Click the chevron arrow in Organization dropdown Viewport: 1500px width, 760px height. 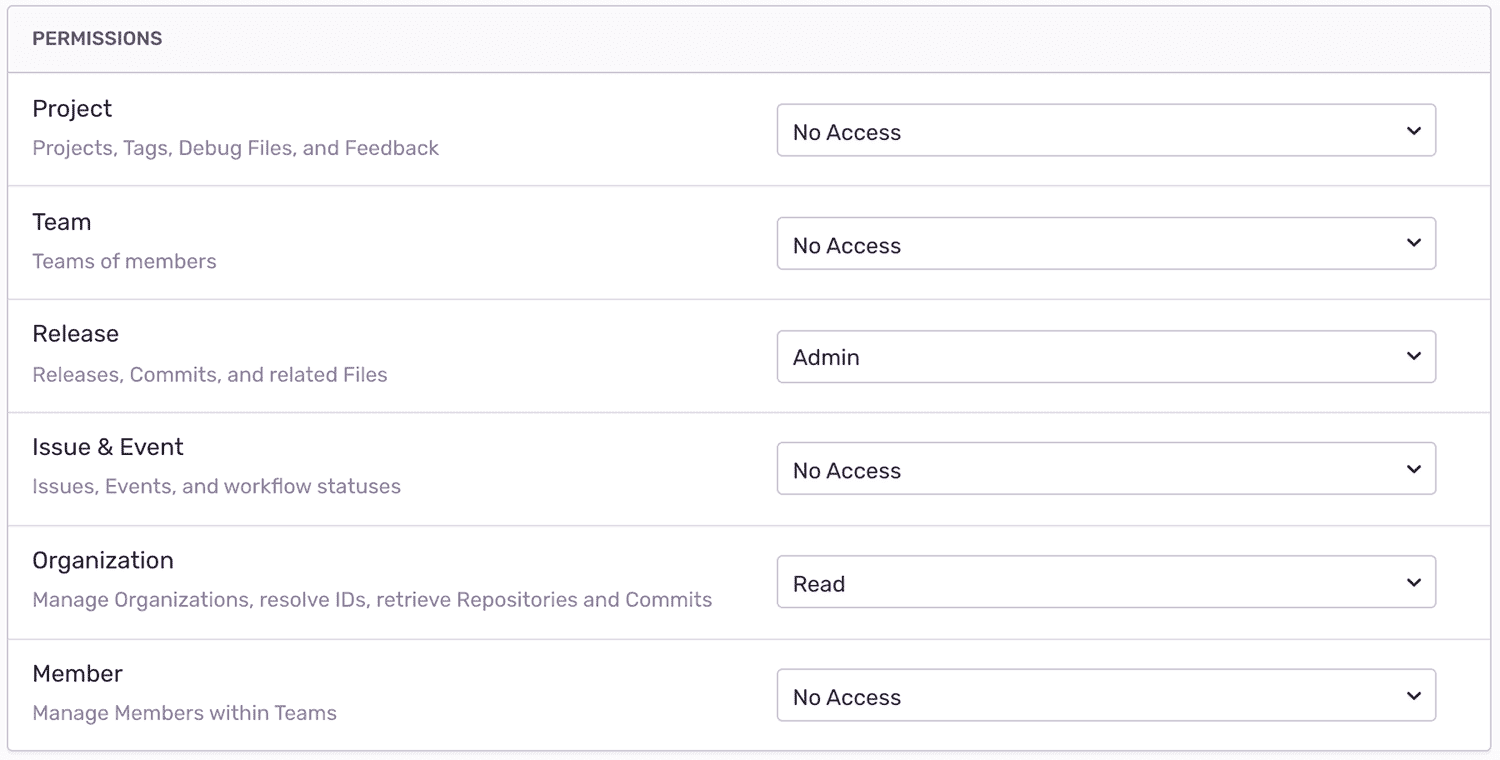[x=1413, y=582]
